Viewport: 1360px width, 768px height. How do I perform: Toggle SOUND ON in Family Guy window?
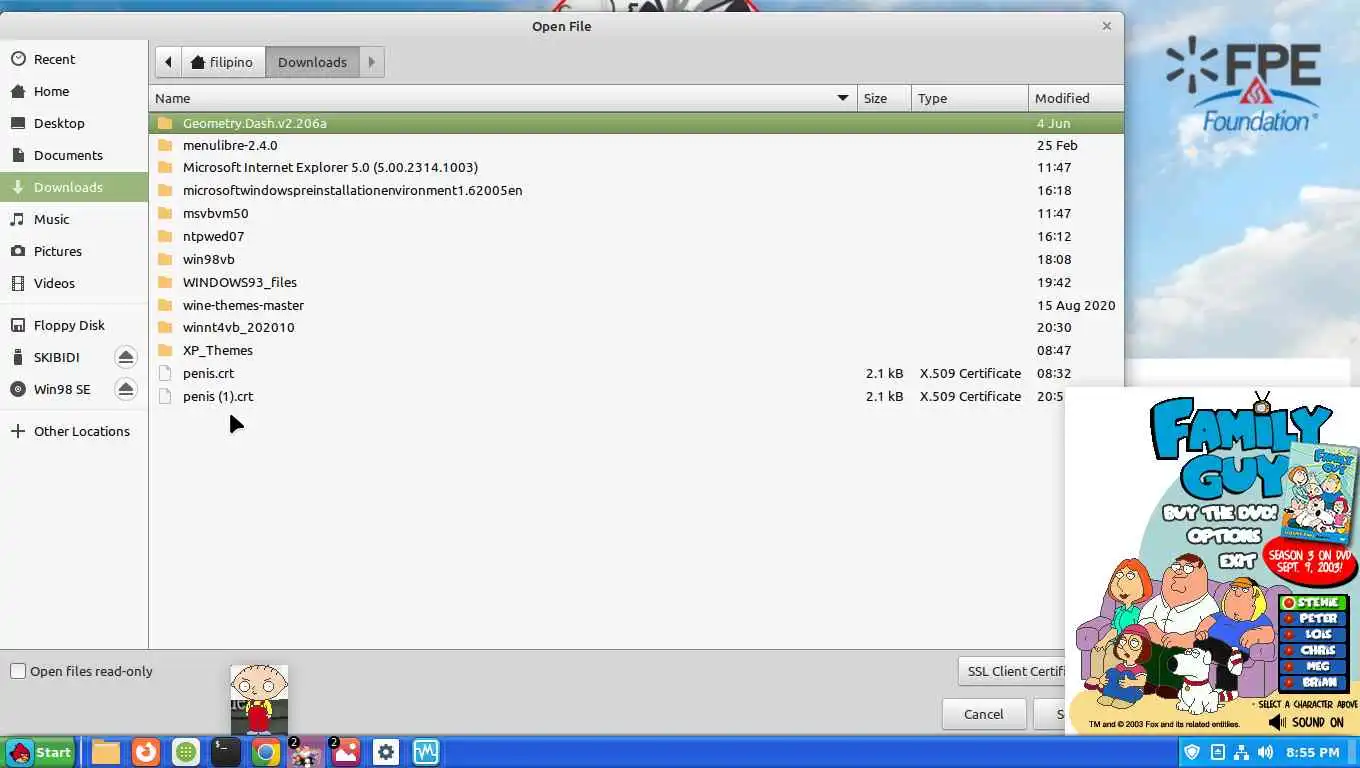tap(1306, 722)
